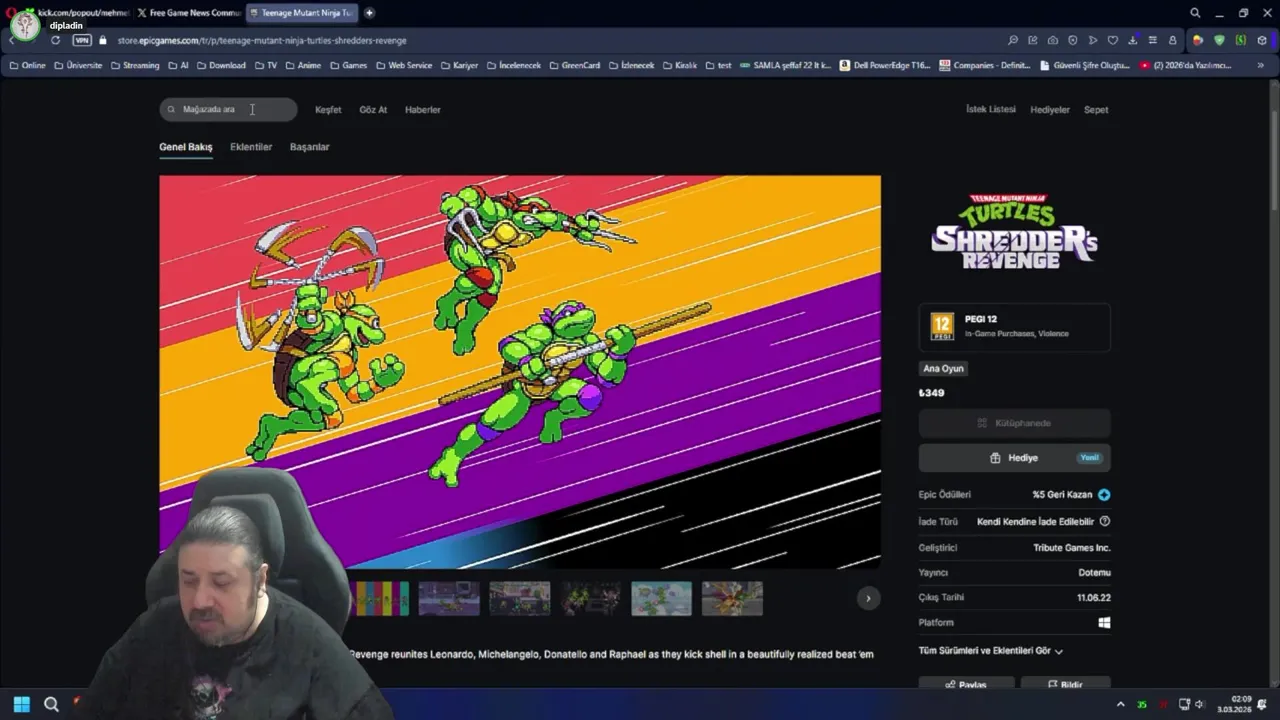The image size is (1280, 720).
Task: Open the browser profile account icon
Action: pyautogui.click(x=1172, y=40)
